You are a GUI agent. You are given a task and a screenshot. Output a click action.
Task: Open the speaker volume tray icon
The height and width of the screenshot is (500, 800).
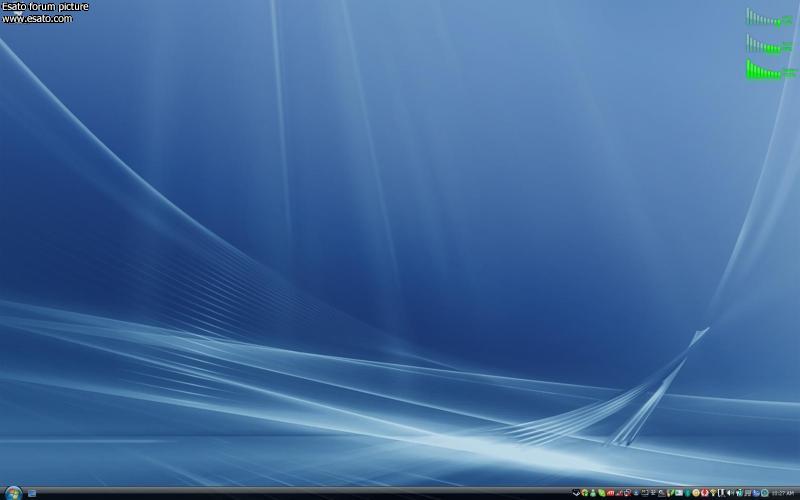click(729, 493)
